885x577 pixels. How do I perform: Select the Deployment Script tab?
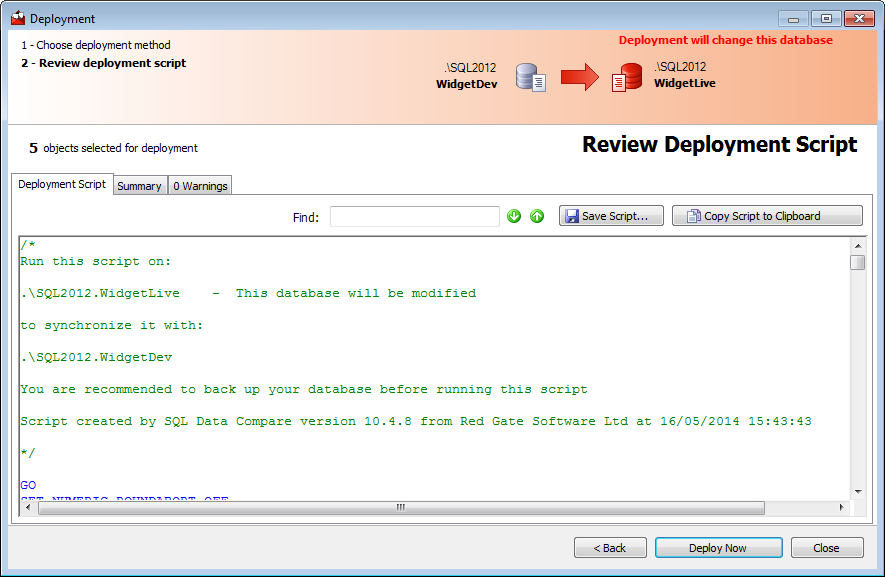[62, 185]
